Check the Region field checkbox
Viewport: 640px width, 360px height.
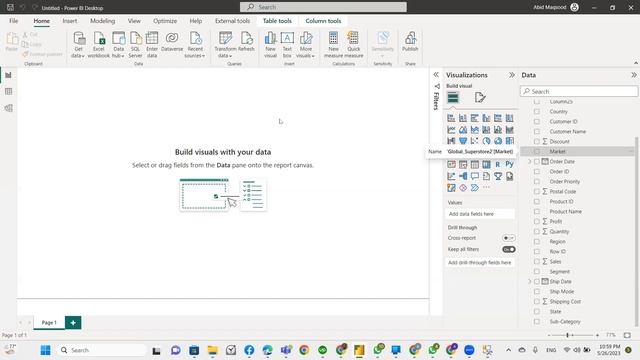pyautogui.click(x=537, y=241)
